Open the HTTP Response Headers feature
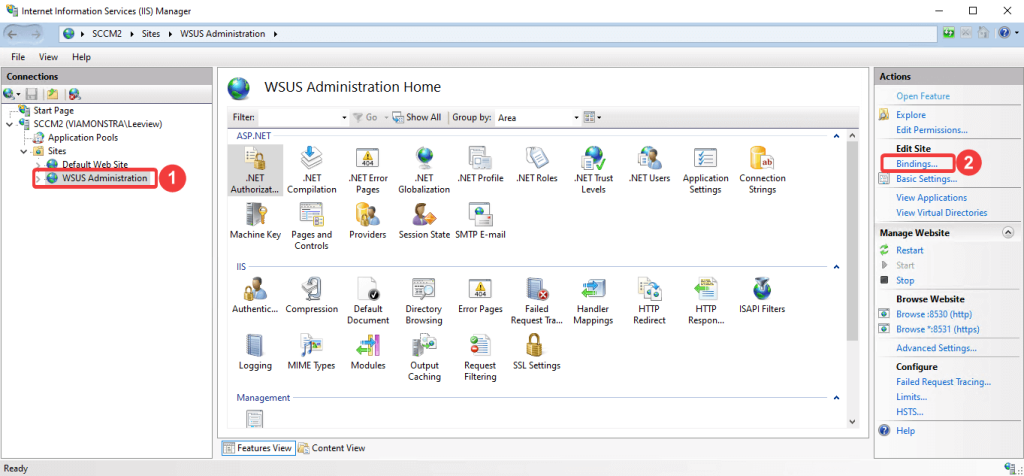The height and width of the screenshot is (476, 1024). coord(706,301)
